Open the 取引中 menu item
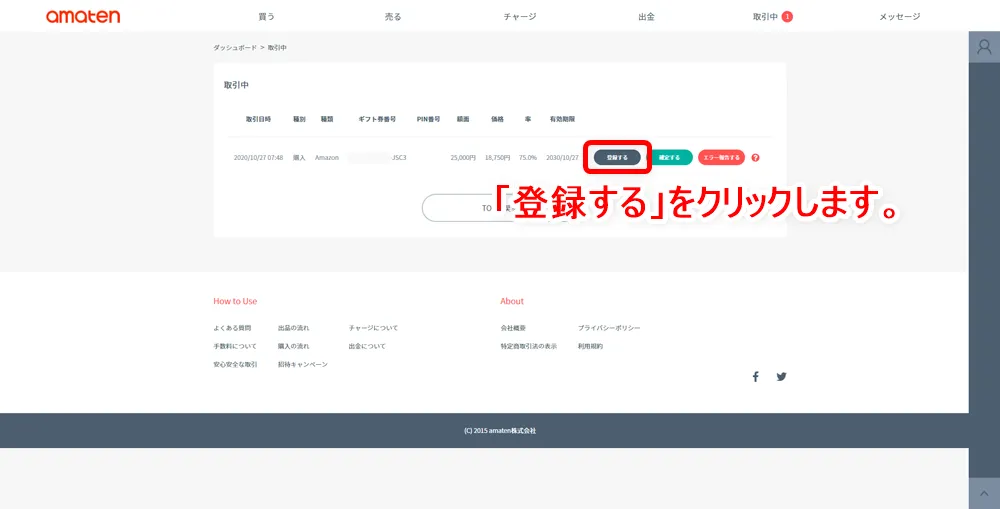This screenshot has height=509, width=1000. (765, 17)
